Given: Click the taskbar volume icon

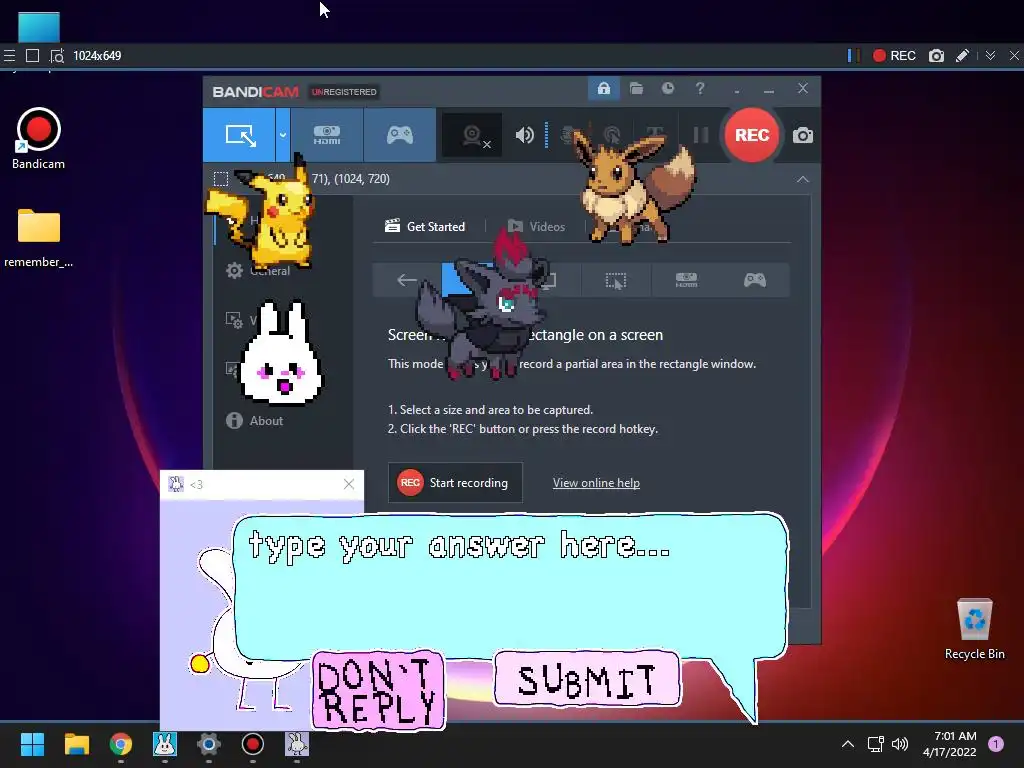Looking at the screenshot, I should (x=900, y=744).
